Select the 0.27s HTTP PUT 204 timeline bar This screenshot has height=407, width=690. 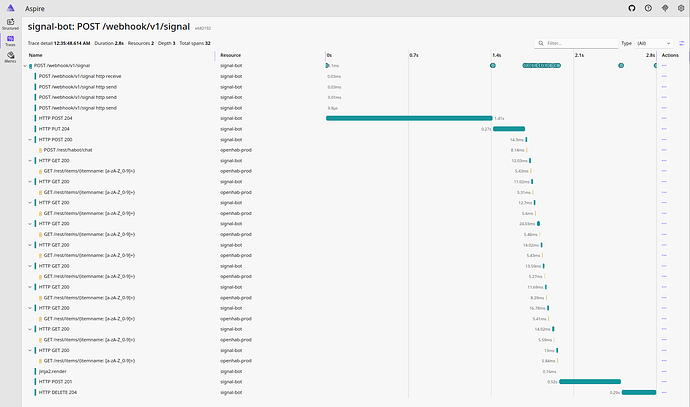509,129
